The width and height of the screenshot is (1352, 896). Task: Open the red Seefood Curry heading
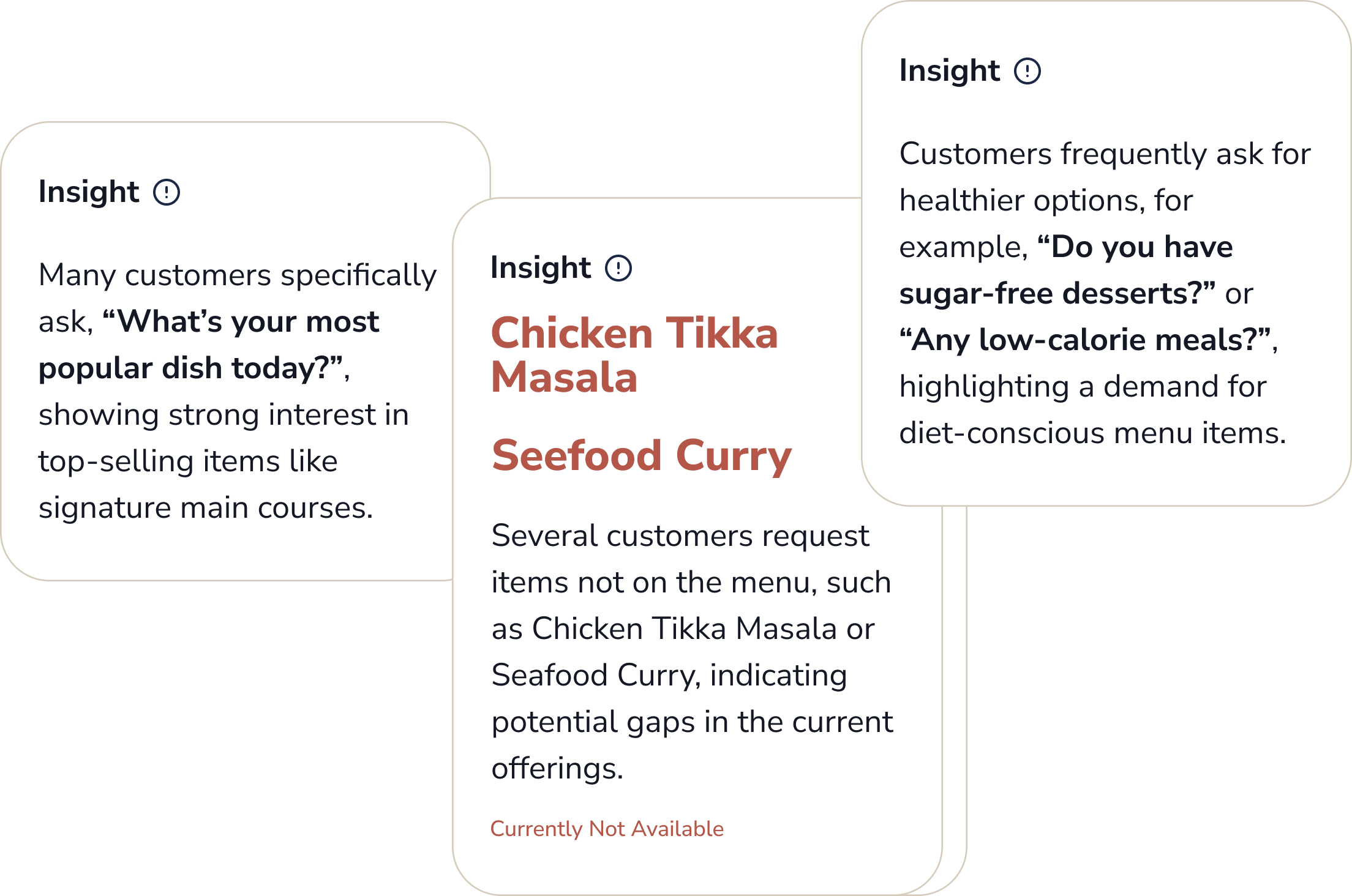641,456
